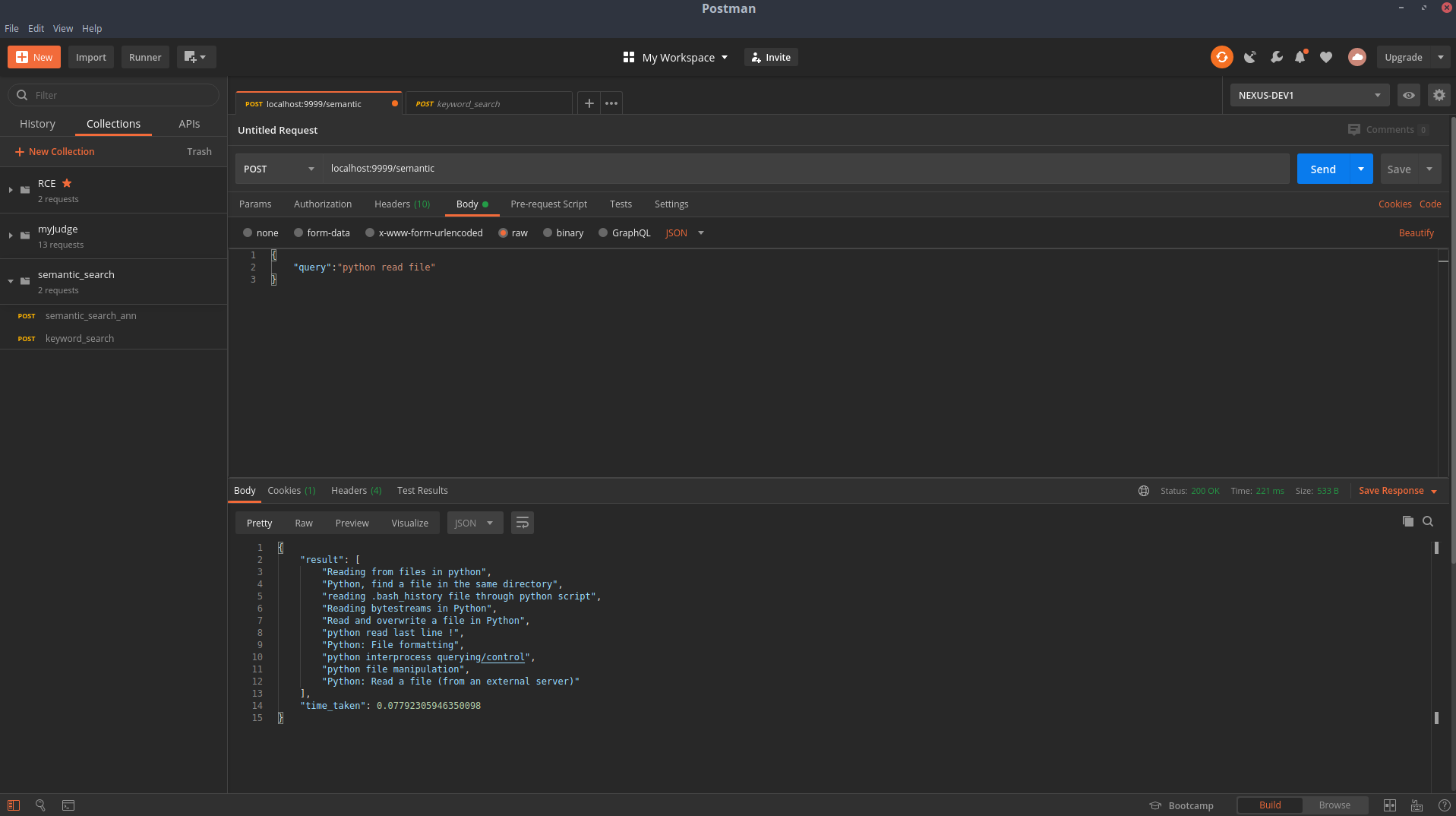Screen dimensions: 1456x816
Task: Open keyboard shortcuts icon in status bar
Action: [x=1417, y=805]
